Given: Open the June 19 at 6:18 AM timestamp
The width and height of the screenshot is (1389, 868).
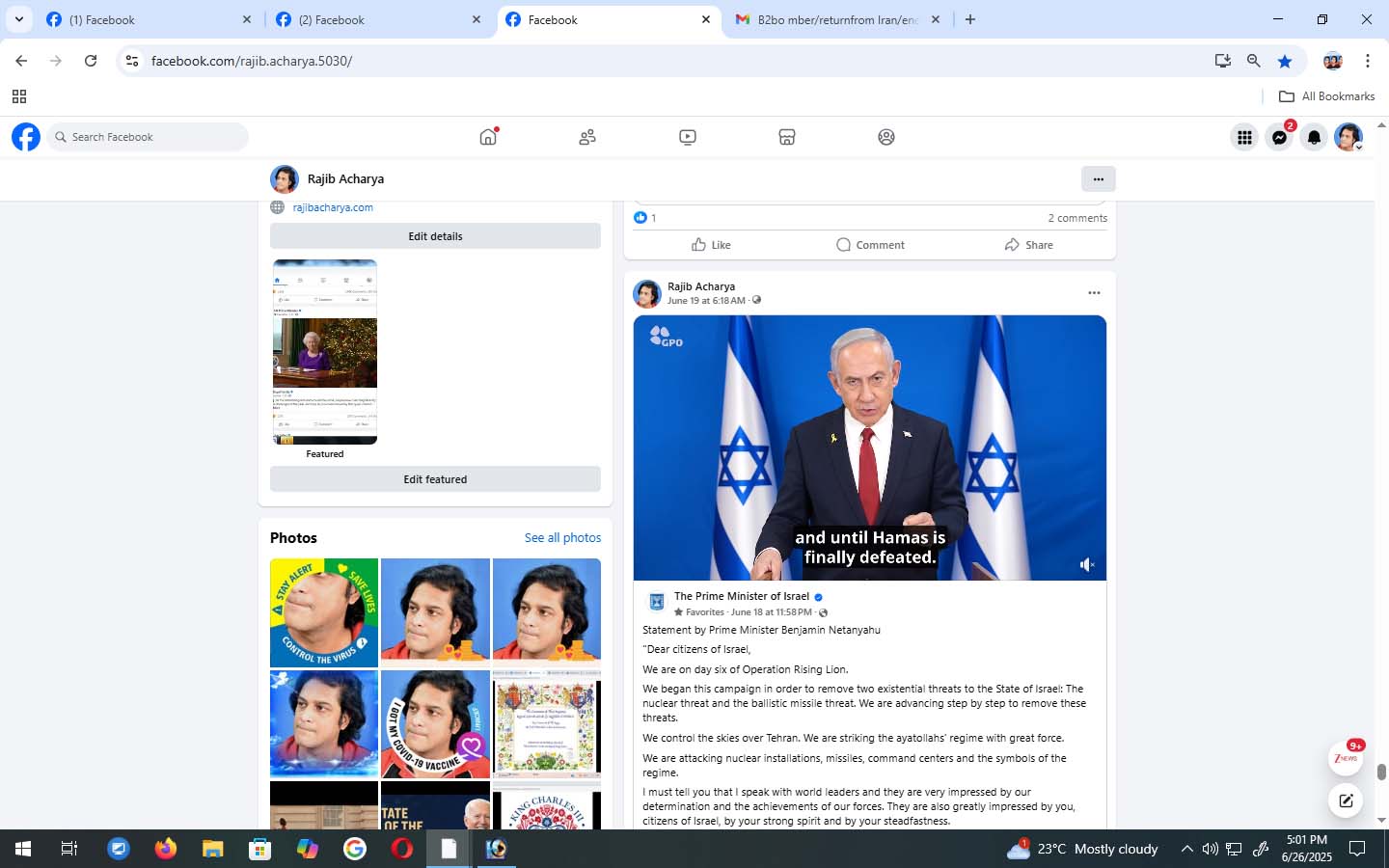Looking at the screenshot, I should (x=706, y=300).
